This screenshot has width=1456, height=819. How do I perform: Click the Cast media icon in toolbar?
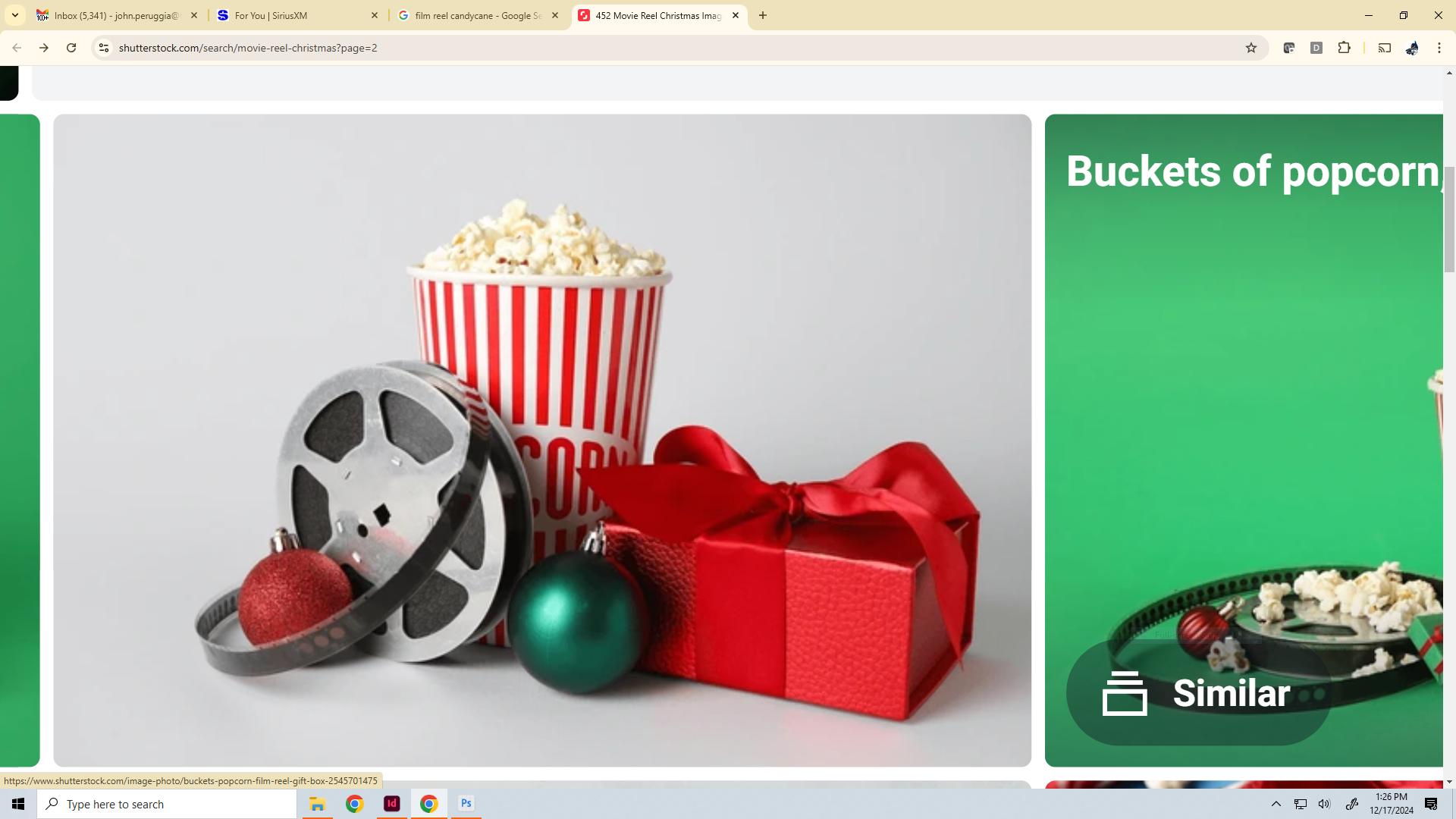point(1384,48)
